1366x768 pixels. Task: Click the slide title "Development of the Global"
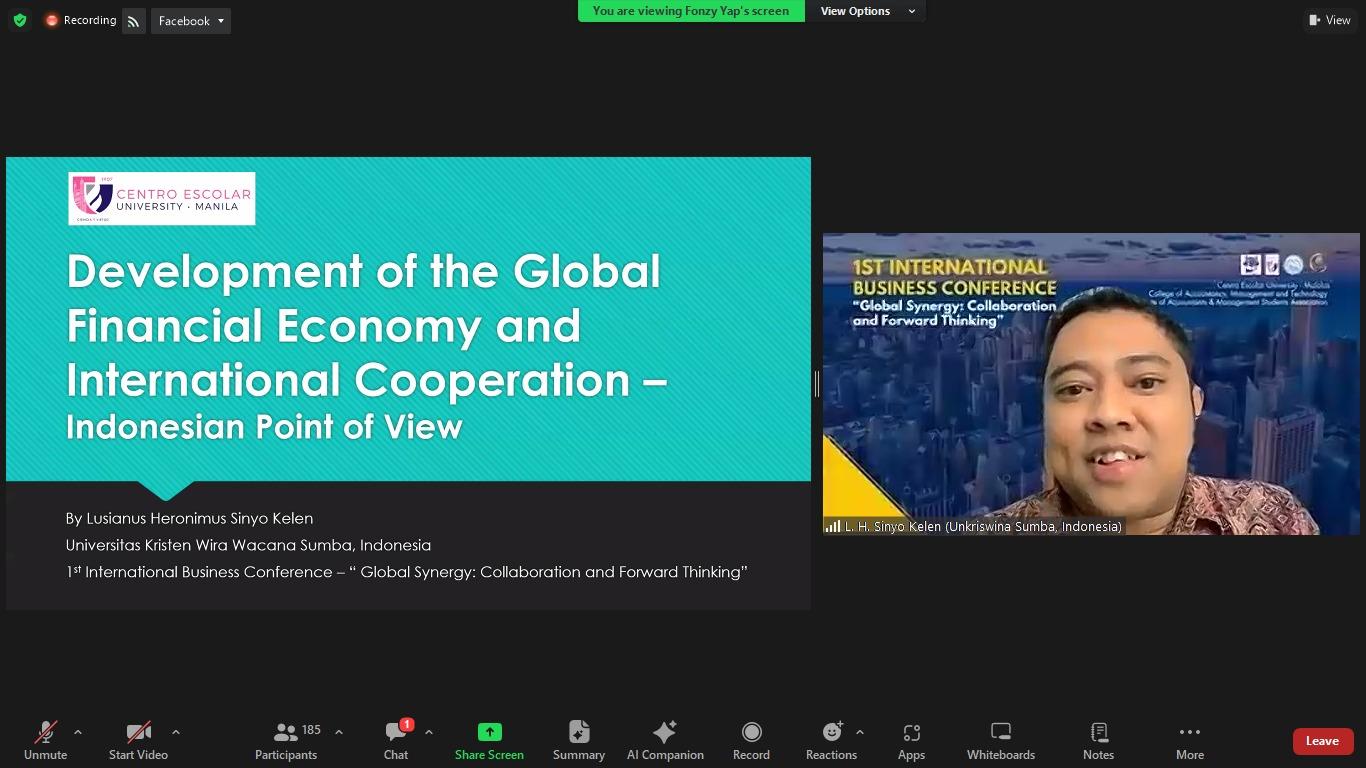coord(364,271)
